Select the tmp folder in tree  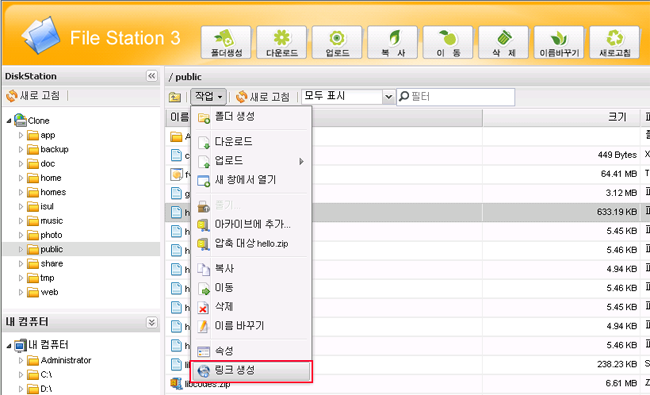(x=41, y=278)
